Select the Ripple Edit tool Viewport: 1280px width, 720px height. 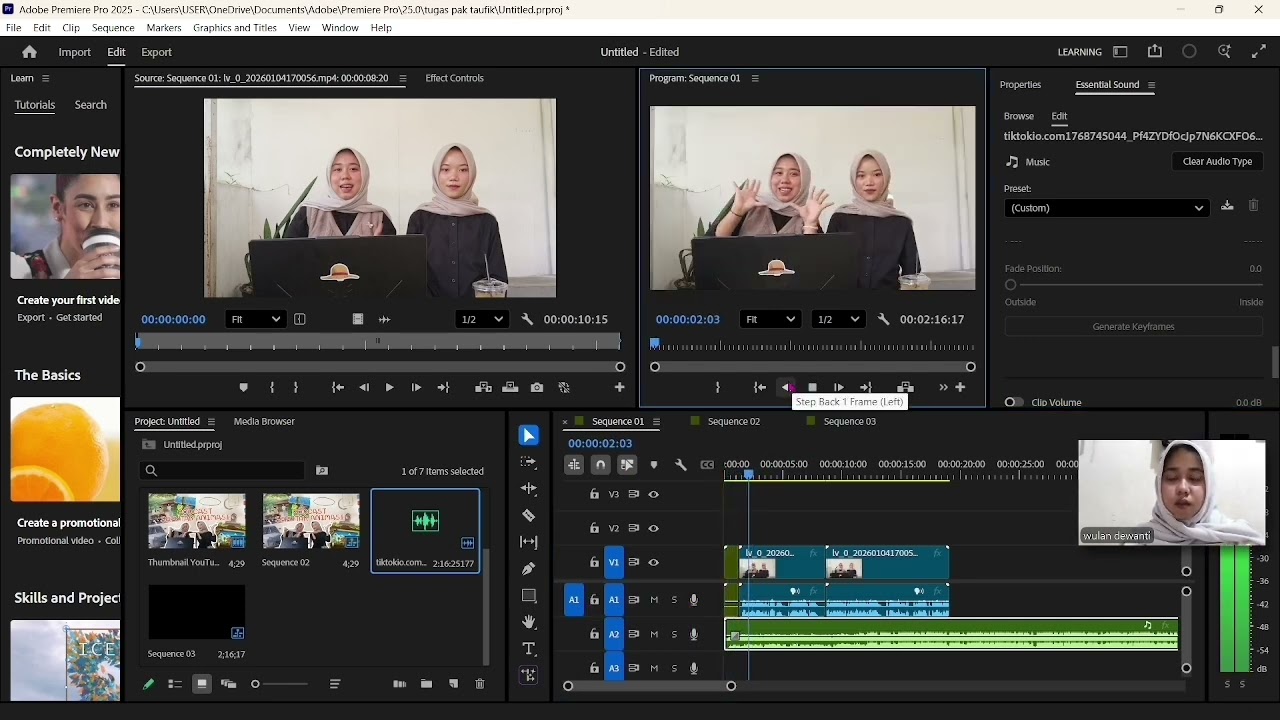click(x=529, y=489)
